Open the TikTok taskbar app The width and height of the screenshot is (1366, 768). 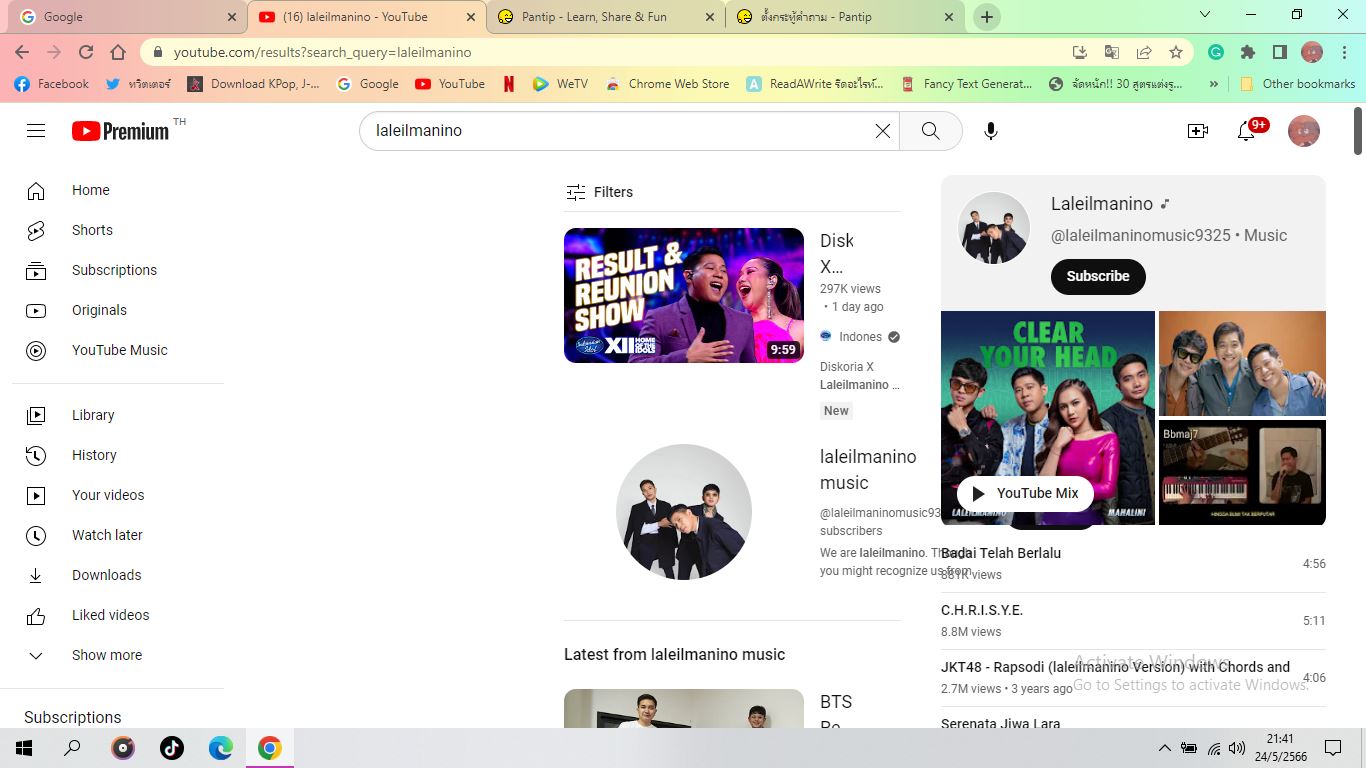(172, 748)
